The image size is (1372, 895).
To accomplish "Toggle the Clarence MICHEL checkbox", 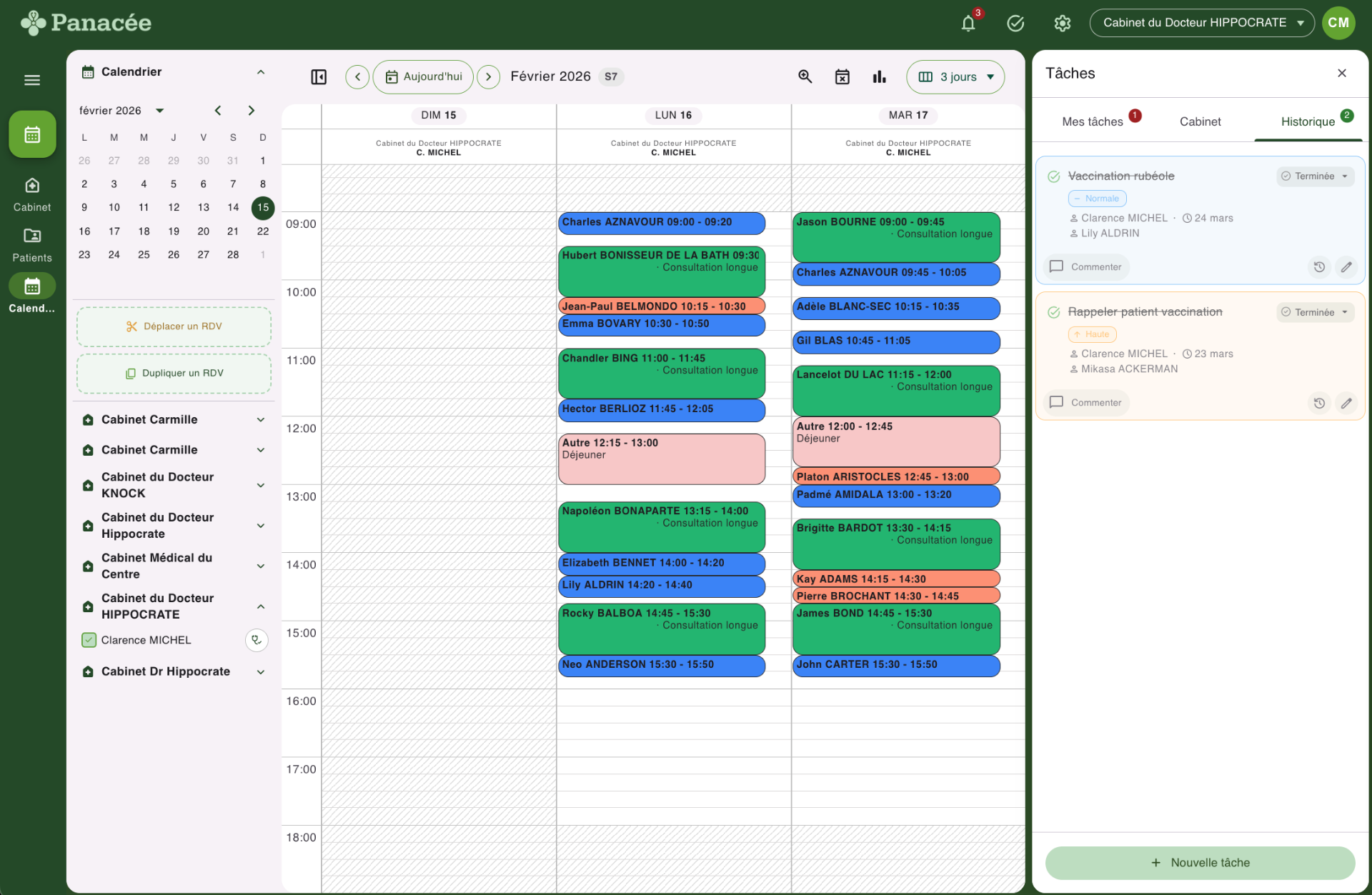I will (x=89, y=640).
